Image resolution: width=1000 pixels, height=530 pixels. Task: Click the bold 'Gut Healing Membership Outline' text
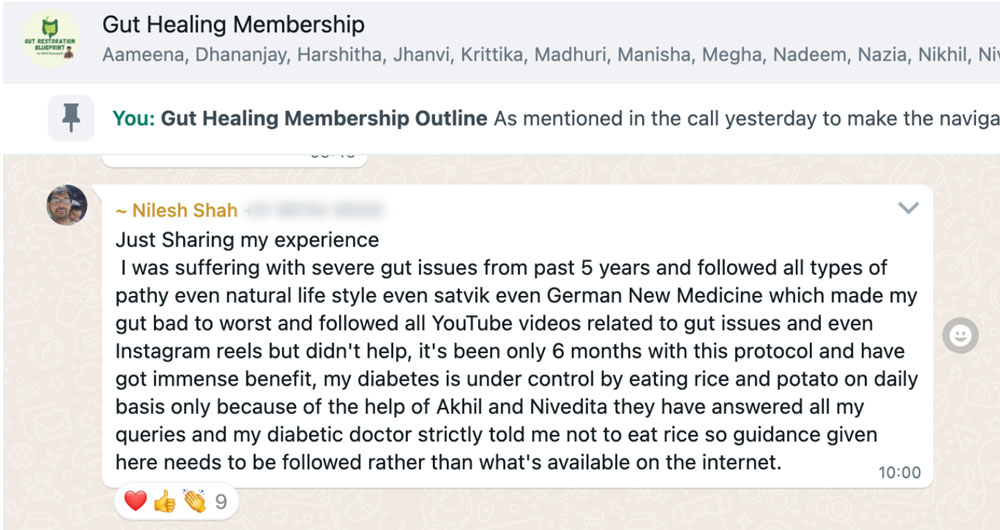coord(324,119)
